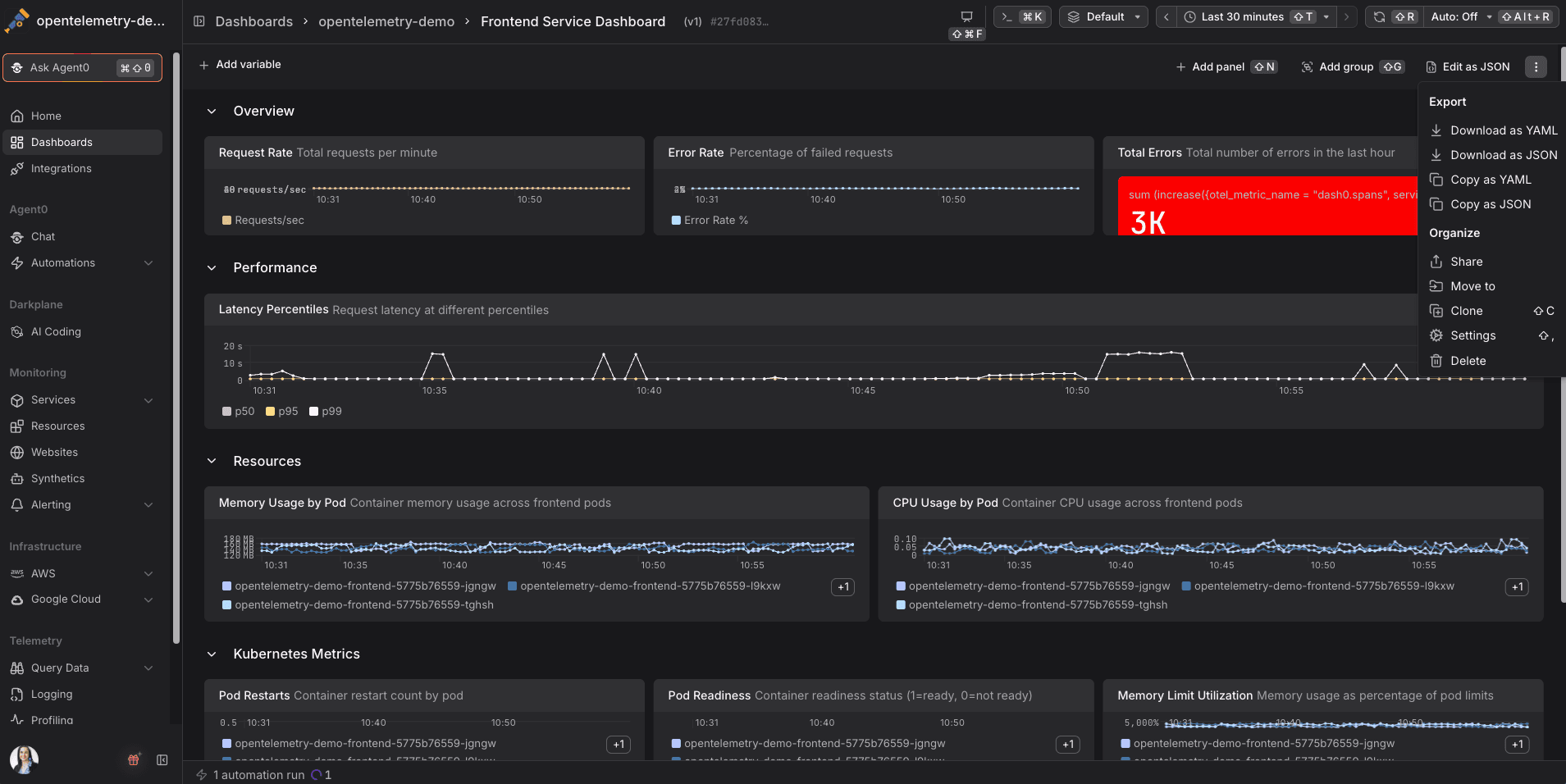Select Download as JSON

coord(1493,155)
